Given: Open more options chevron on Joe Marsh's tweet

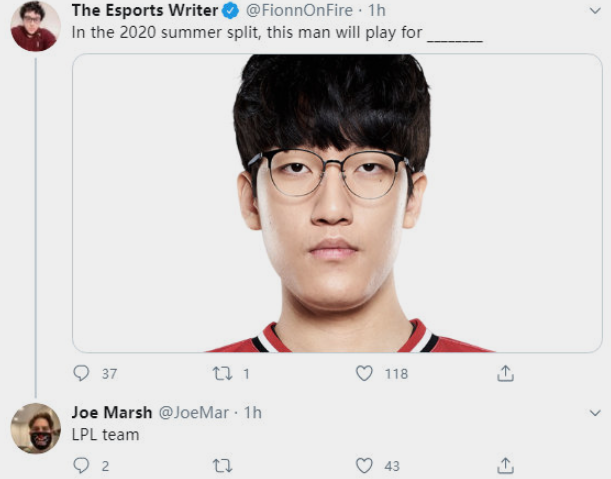Looking at the screenshot, I should click(x=595, y=412).
